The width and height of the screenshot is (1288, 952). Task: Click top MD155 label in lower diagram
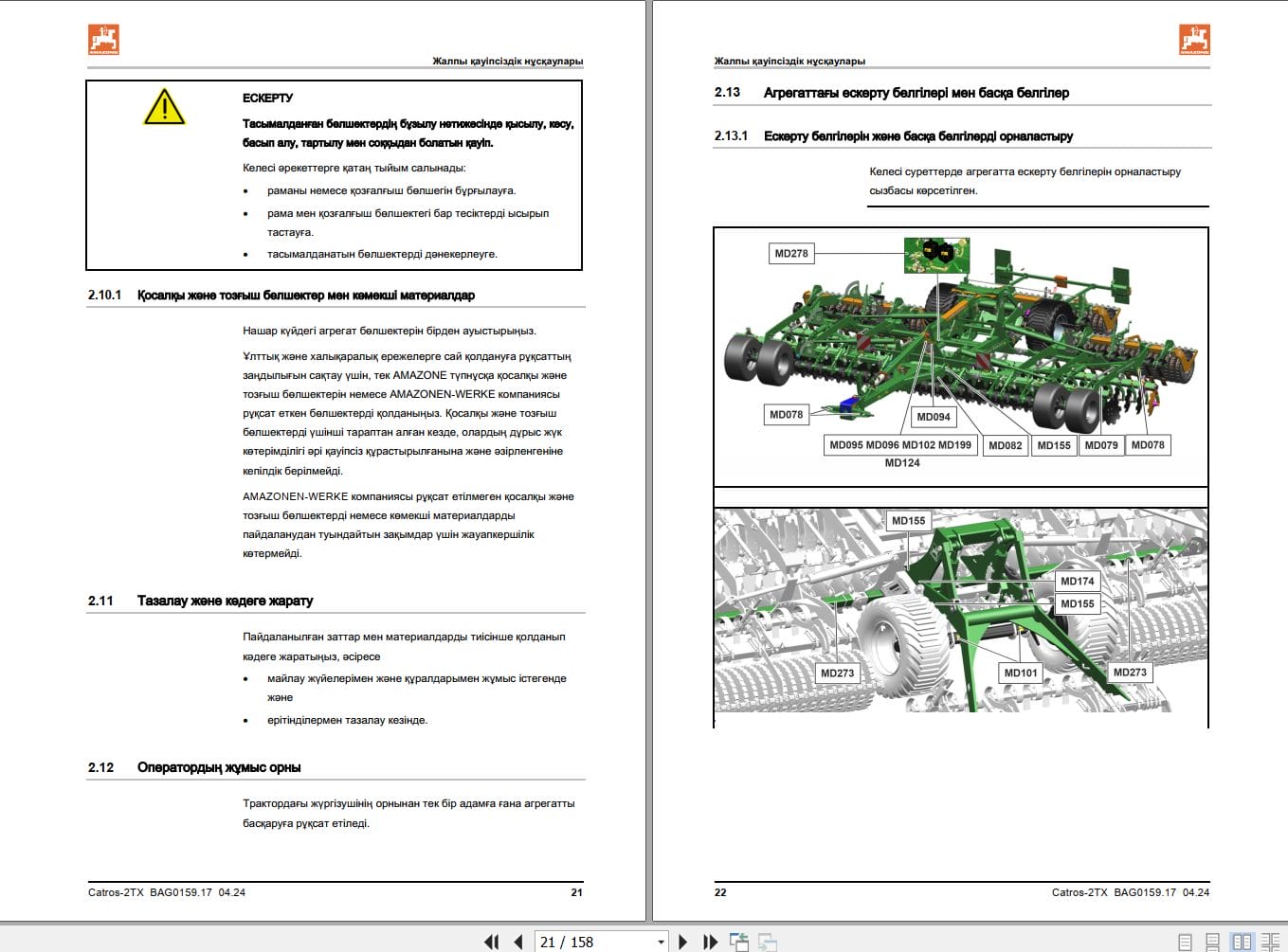point(909,521)
